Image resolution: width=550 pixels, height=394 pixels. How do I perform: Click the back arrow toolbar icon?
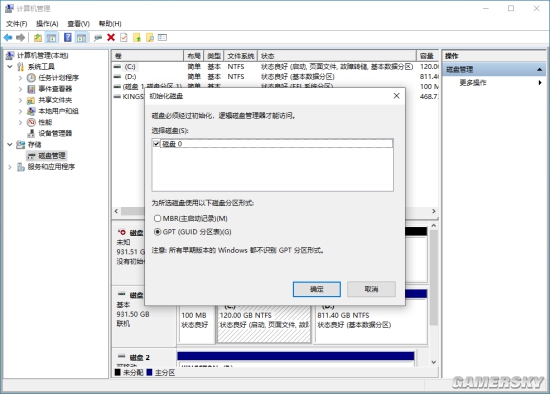click(x=8, y=37)
